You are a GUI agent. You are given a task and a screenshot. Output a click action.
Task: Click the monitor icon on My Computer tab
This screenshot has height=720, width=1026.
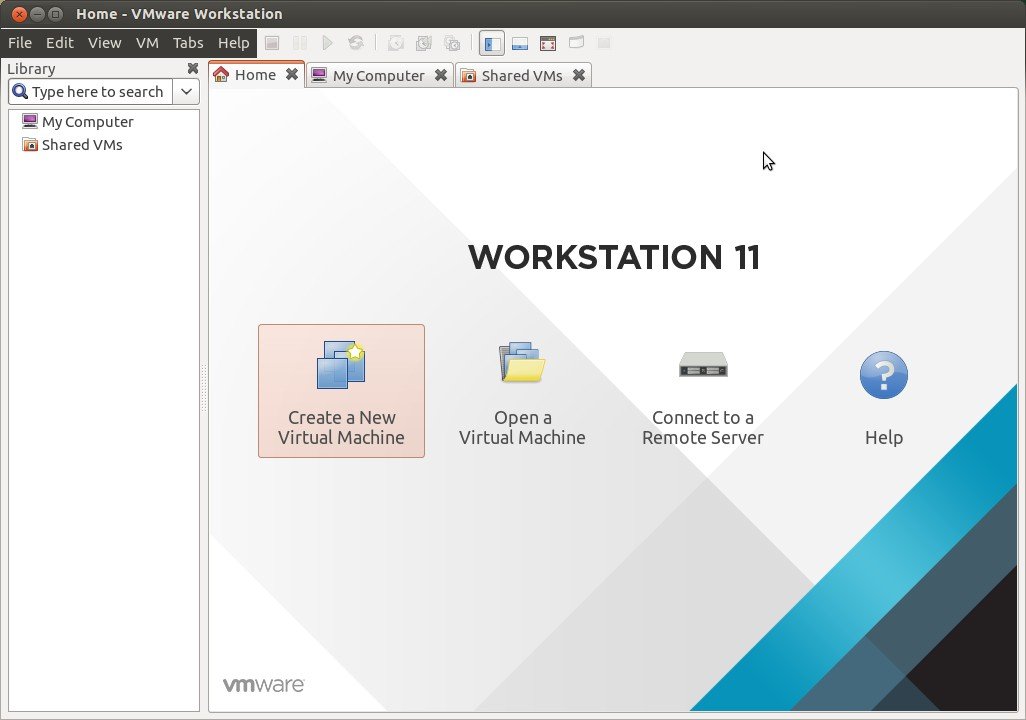coord(319,75)
